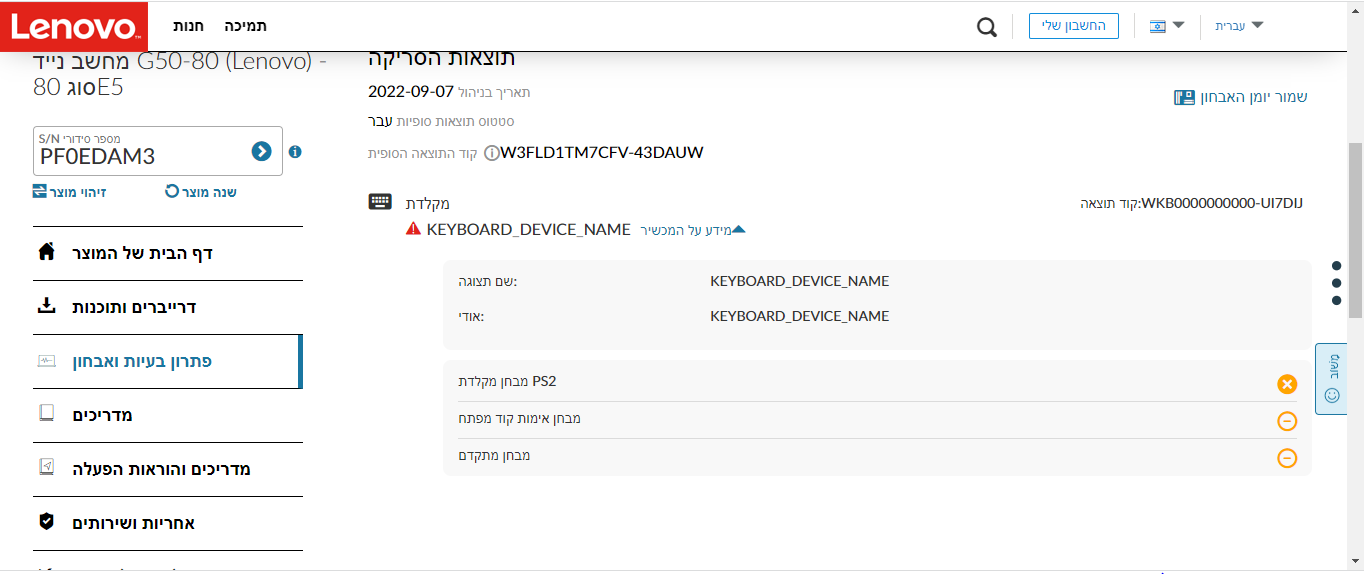Screen dimensions: 1364x574
Task: Click the page vertical scrollbar
Action: click(1355, 230)
